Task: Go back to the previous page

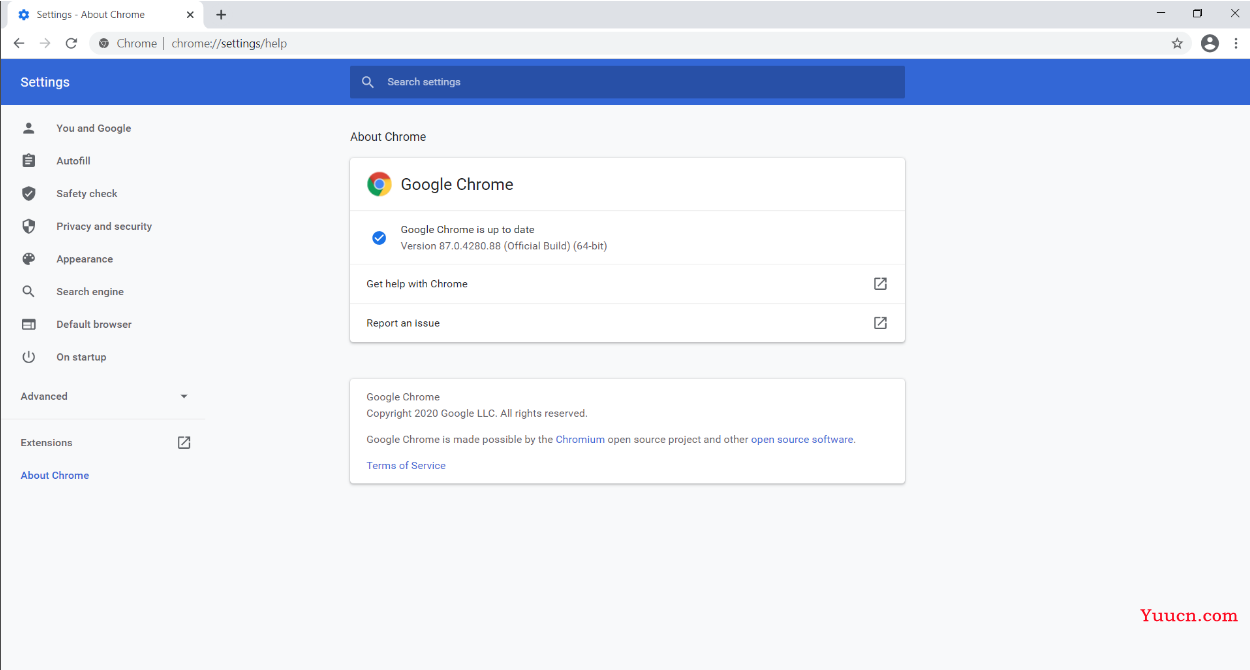Action: [x=18, y=43]
